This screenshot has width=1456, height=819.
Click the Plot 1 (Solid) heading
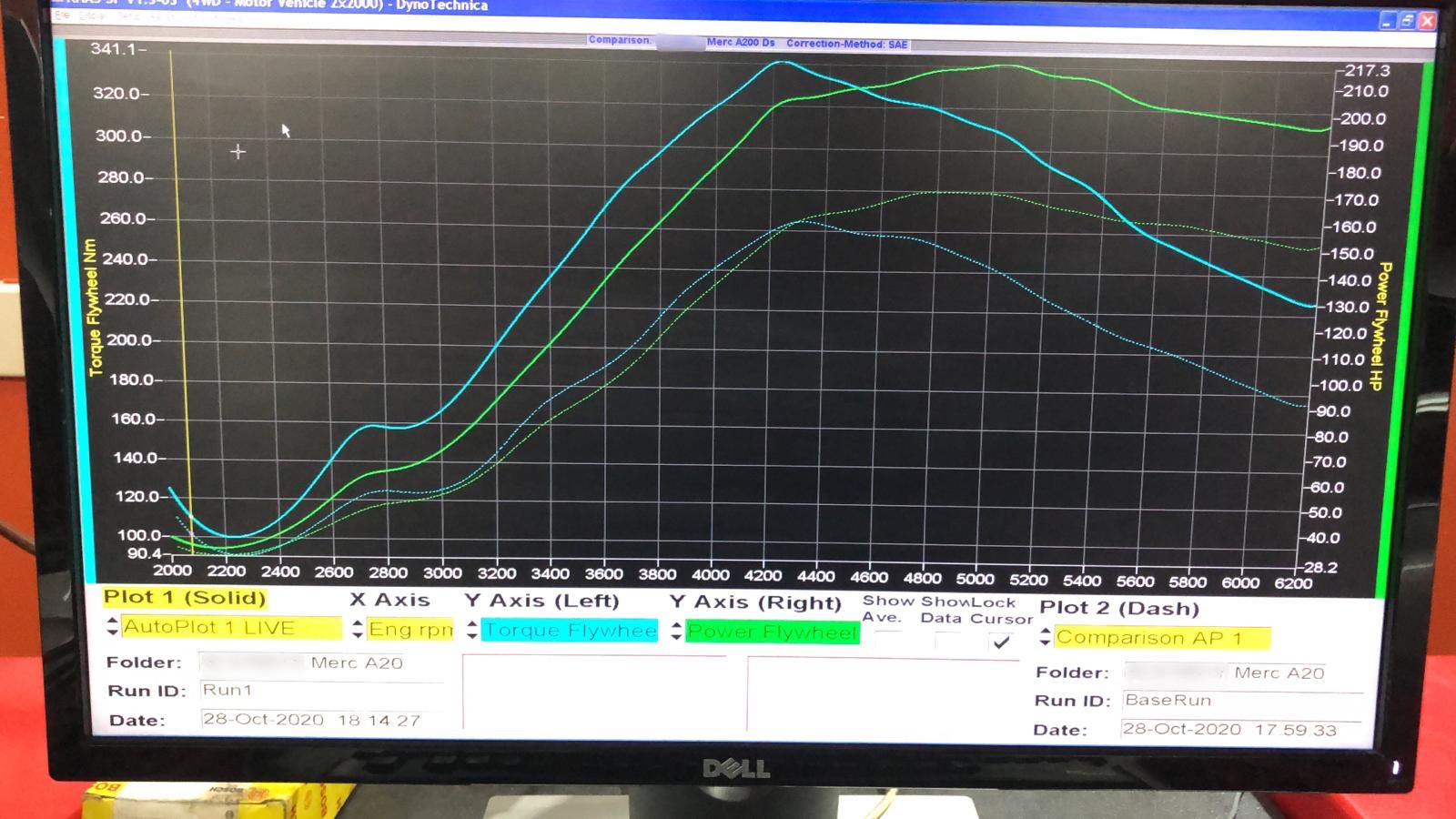[x=185, y=598]
